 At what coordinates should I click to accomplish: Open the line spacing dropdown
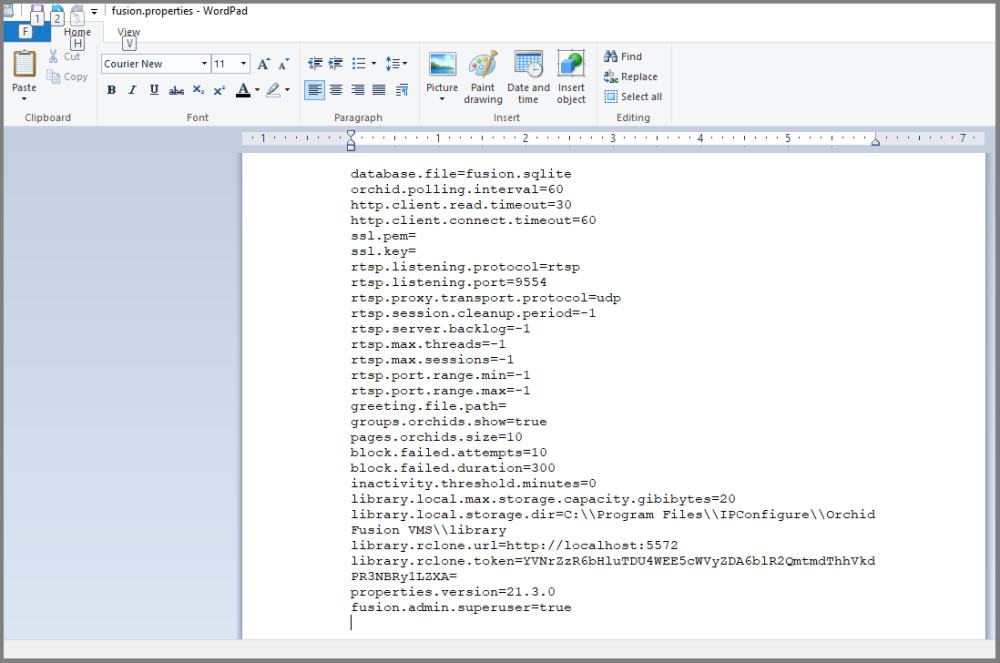pyautogui.click(x=398, y=63)
